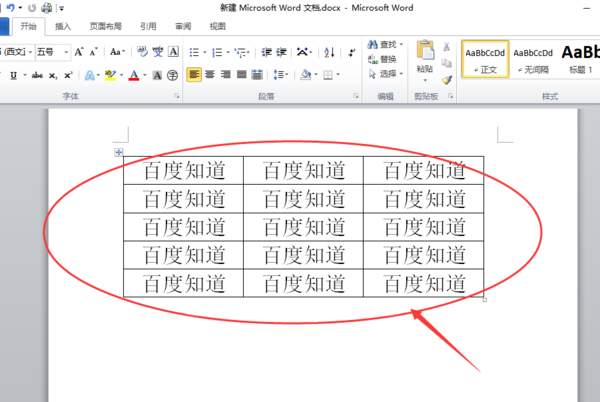Image resolution: width=600 pixels, height=402 pixels.
Task: Toggle Justify alignment
Action: click(x=241, y=75)
